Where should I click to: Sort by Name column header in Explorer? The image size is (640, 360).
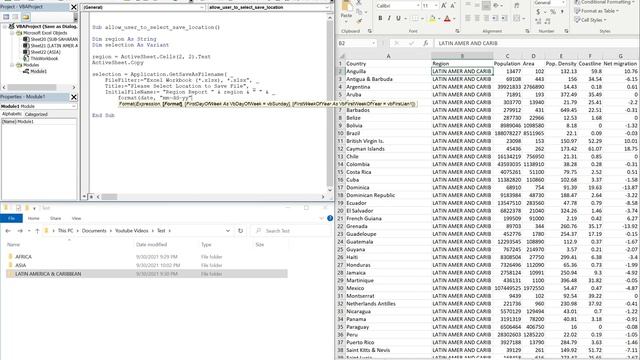(13, 244)
